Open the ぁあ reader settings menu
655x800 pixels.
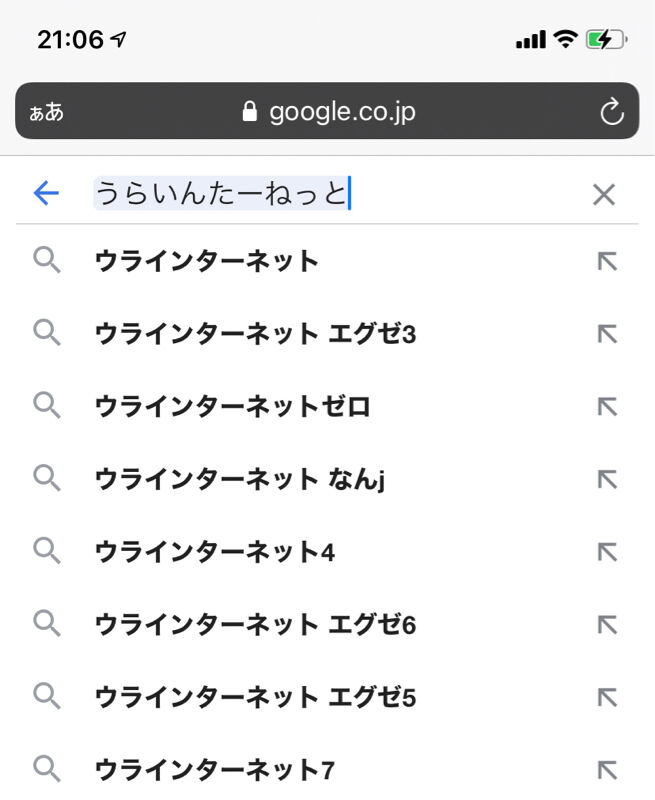[46, 112]
